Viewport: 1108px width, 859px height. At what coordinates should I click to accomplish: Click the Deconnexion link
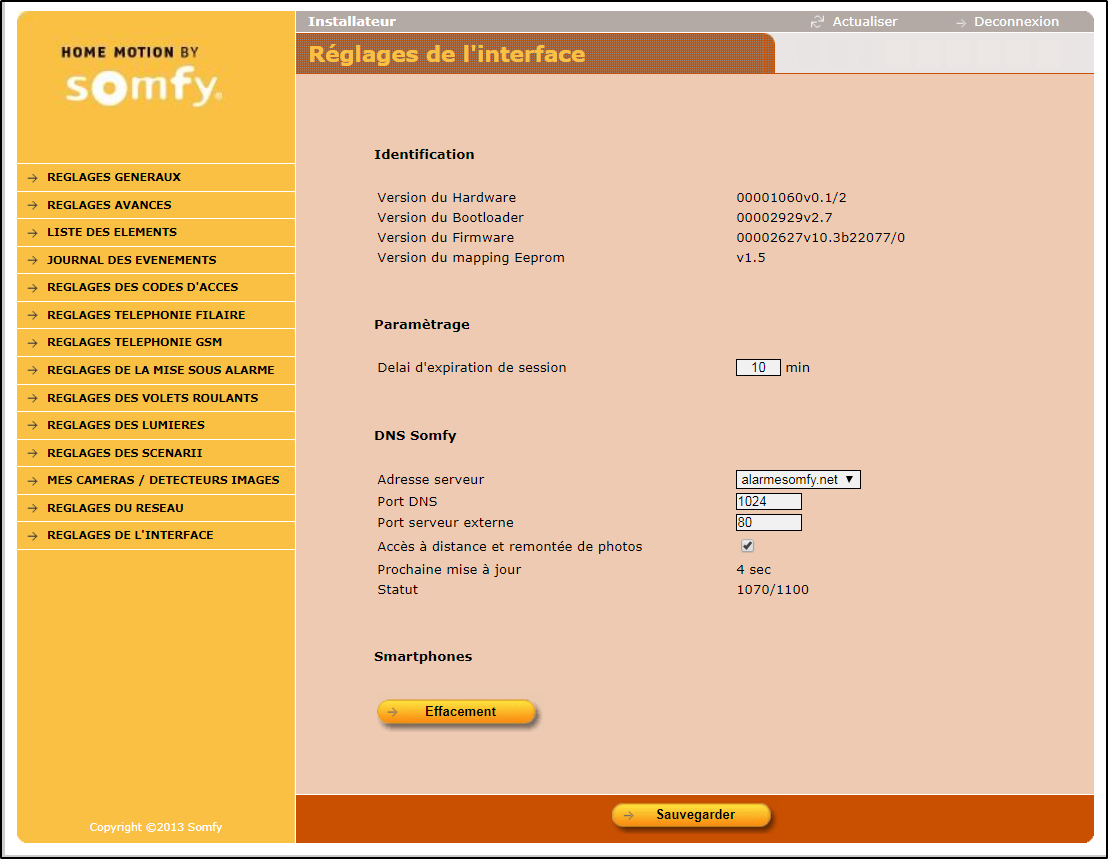tap(1016, 22)
